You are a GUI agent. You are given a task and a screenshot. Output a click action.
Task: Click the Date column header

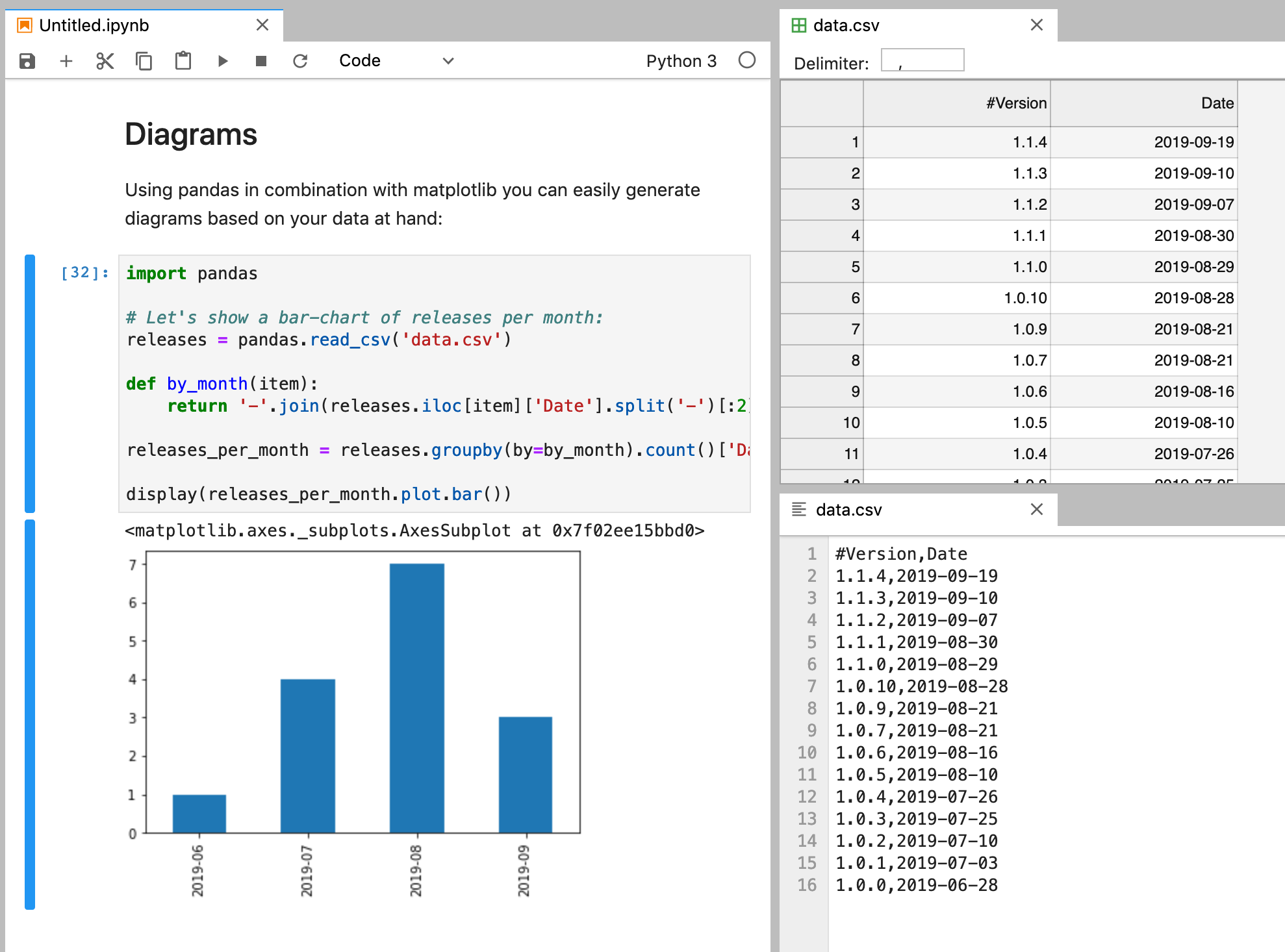coord(1144,103)
